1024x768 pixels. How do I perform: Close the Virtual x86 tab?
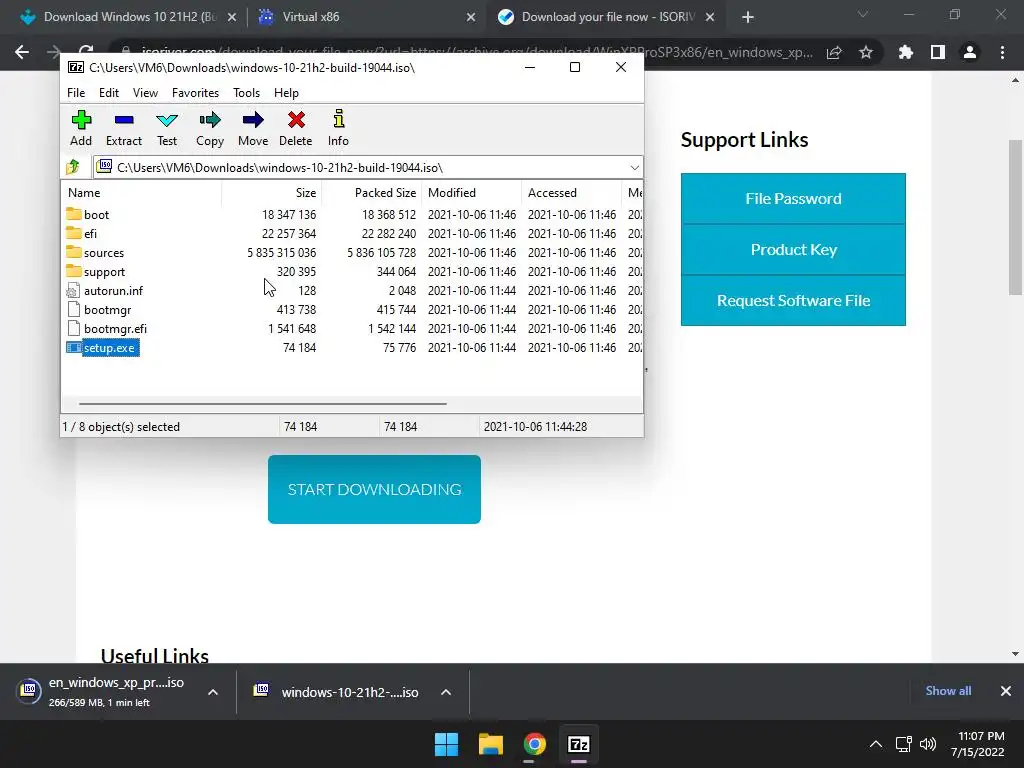point(471,17)
